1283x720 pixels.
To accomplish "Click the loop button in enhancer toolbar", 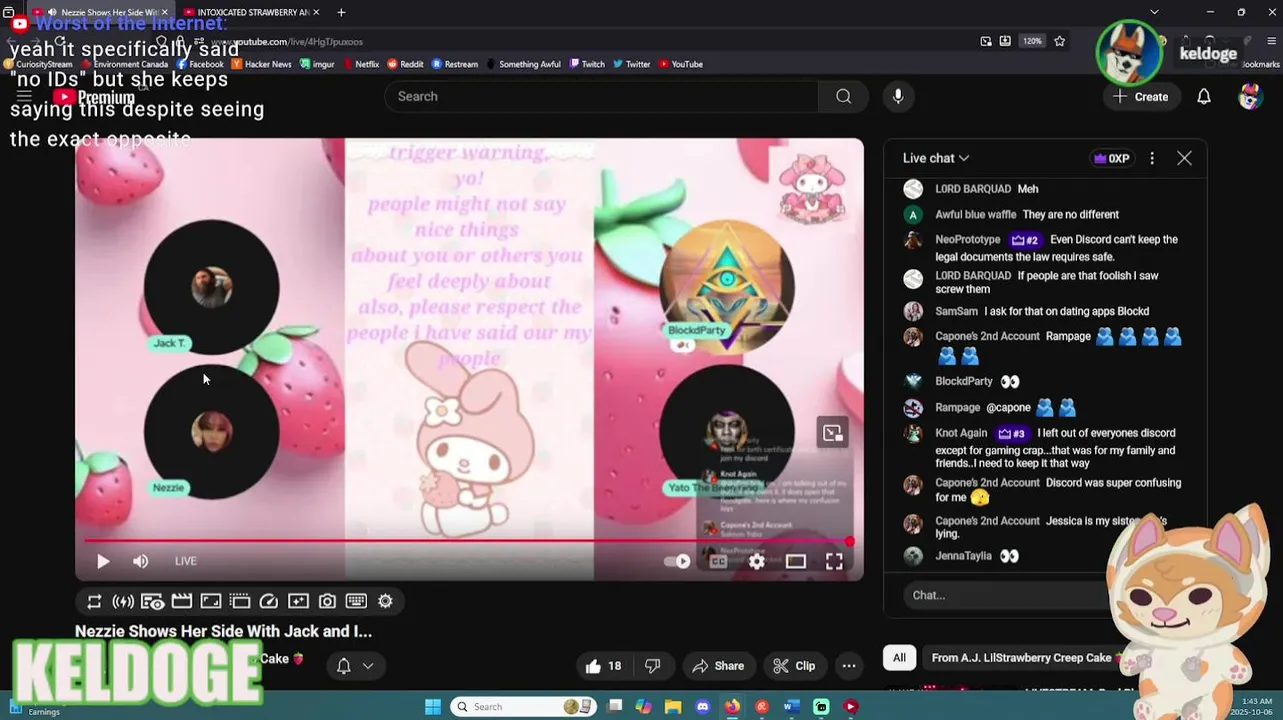I will (x=94, y=601).
